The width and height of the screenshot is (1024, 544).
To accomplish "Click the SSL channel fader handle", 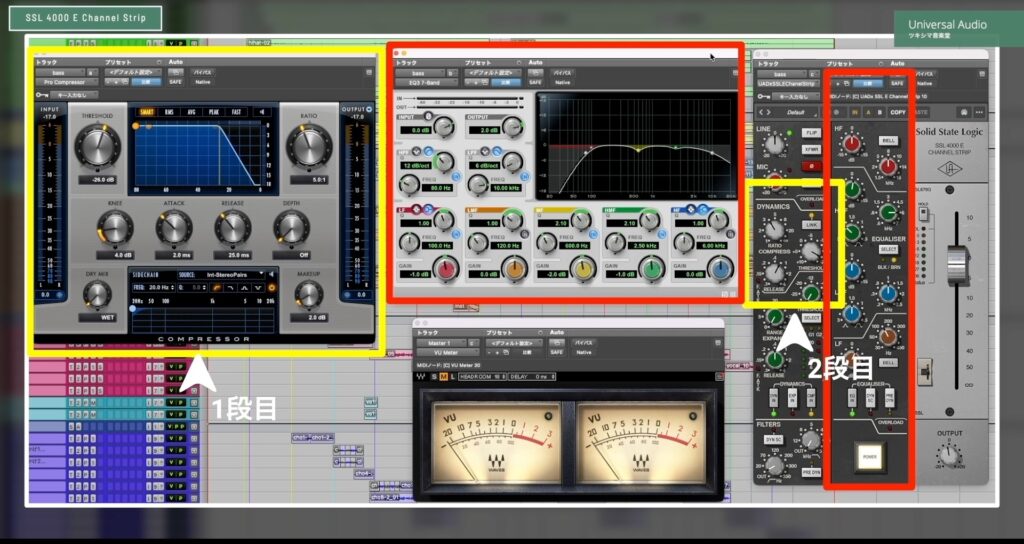I will (x=957, y=263).
